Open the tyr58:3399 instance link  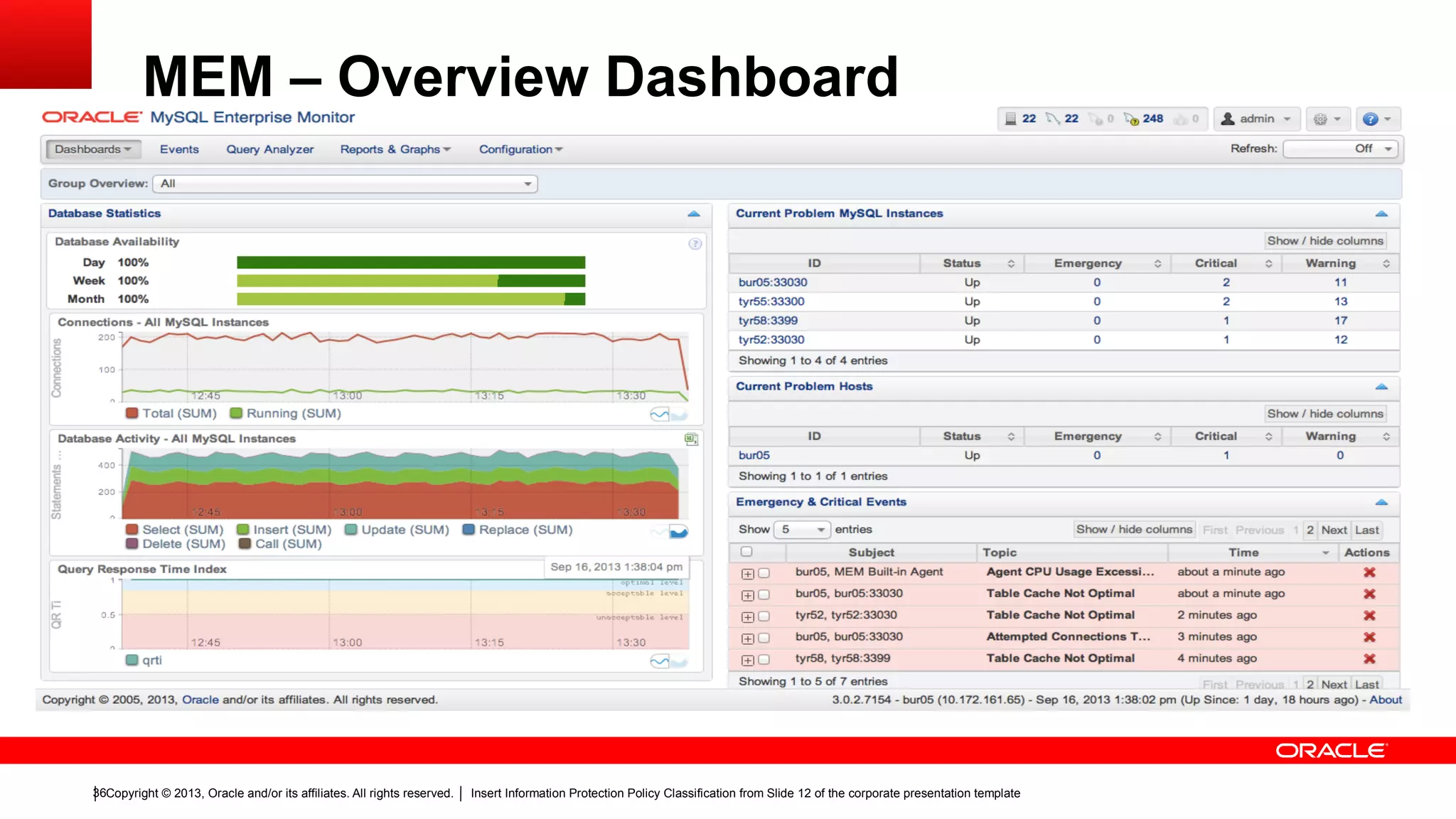[768, 321]
